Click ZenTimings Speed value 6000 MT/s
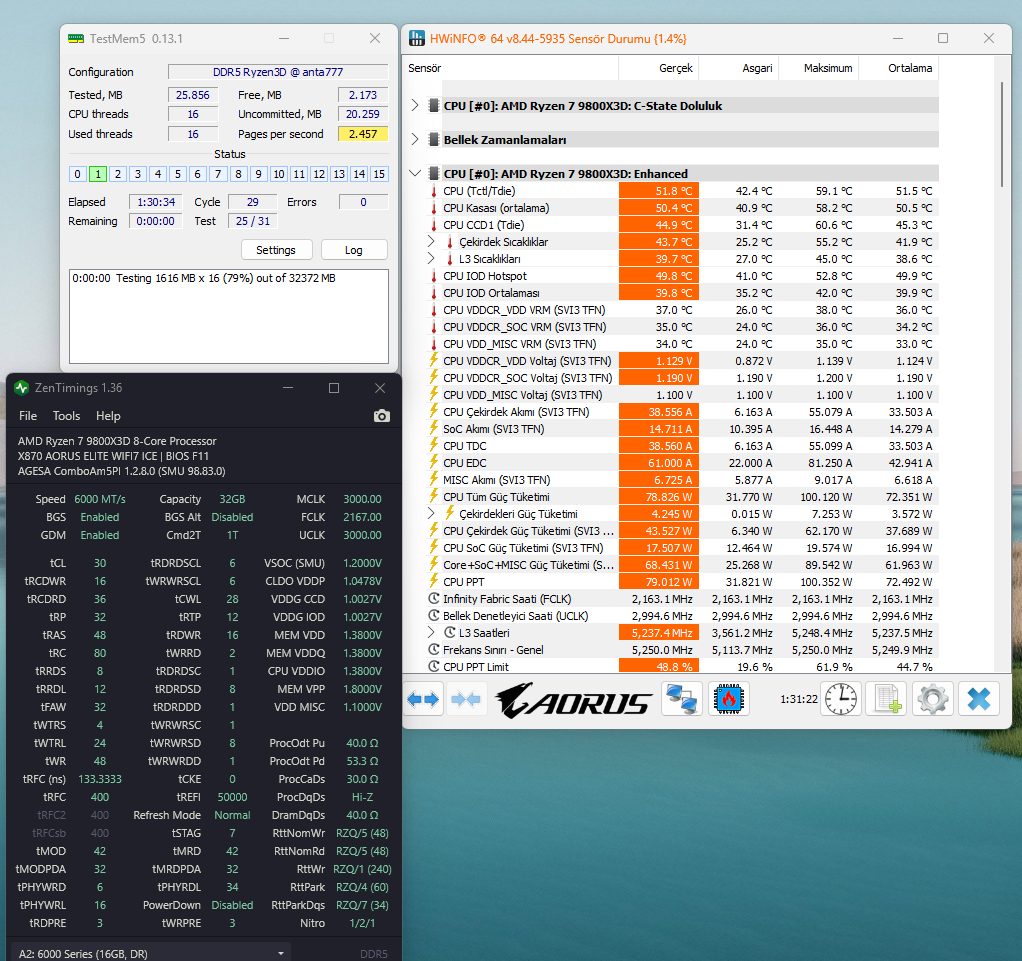Image resolution: width=1022 pixels, height=961 pixels. (x=100, y=499)
